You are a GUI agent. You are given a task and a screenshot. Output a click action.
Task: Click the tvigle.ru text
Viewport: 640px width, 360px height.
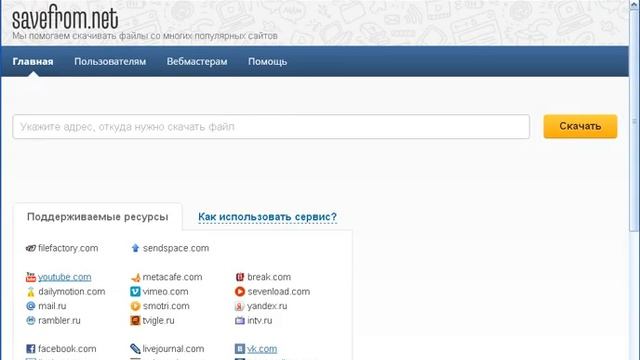pyautogui.click(x=158, y=320)
